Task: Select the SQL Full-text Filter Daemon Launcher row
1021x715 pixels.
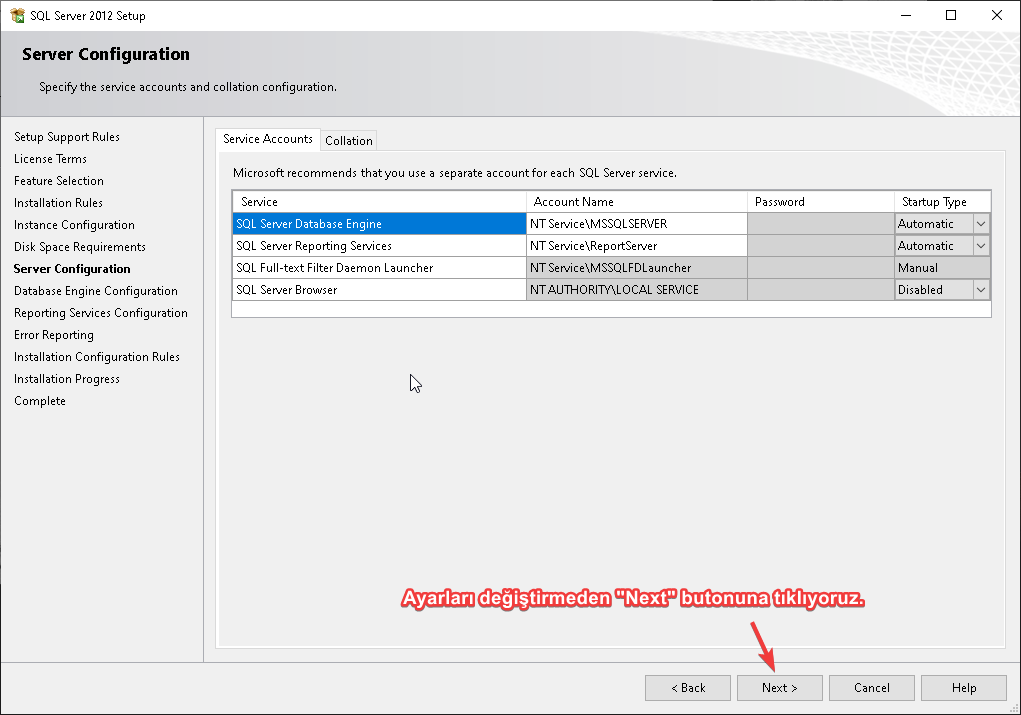Action: 379,268
